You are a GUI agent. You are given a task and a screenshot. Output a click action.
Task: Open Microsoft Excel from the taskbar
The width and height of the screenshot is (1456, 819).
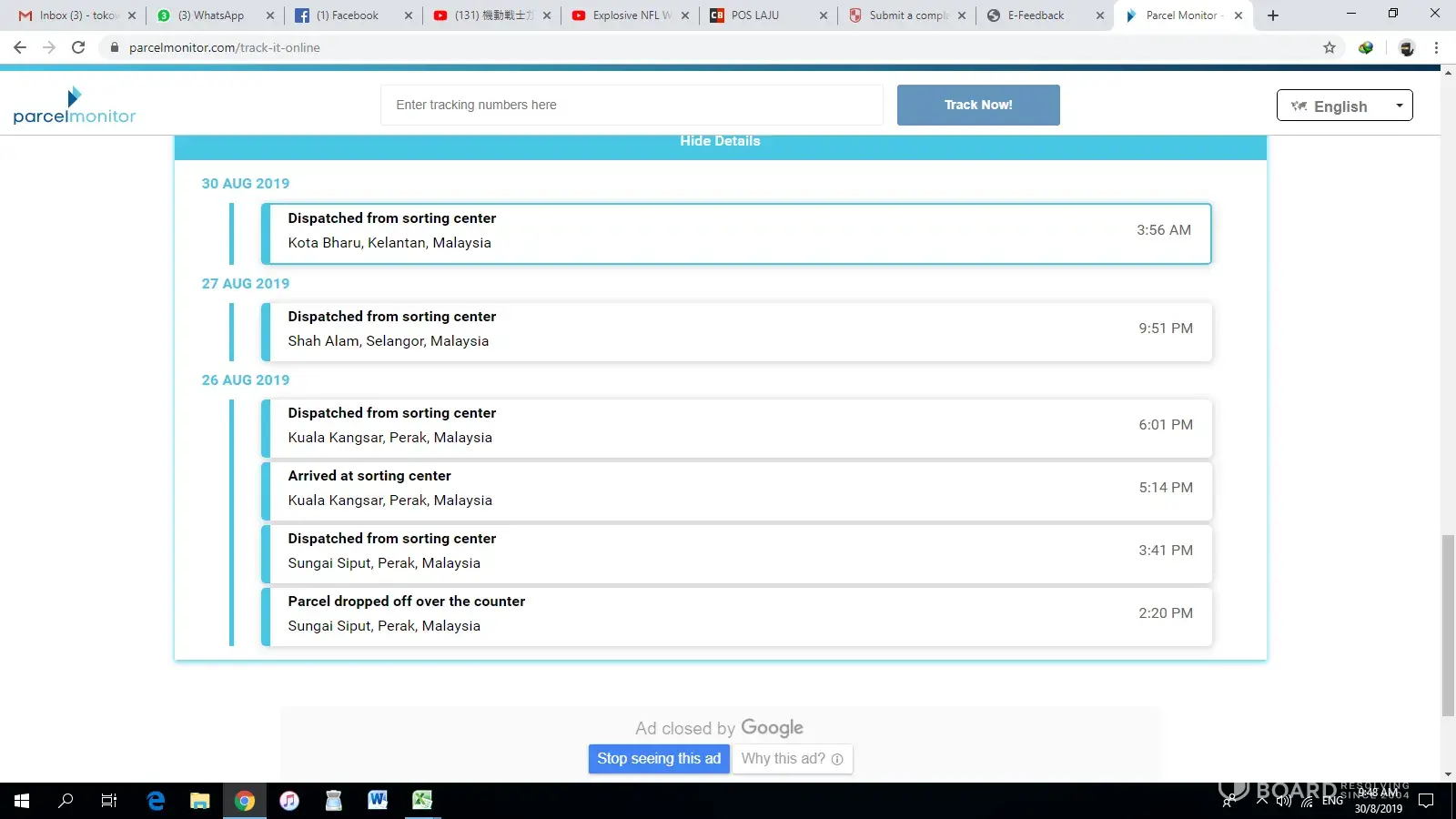[422, 801]
